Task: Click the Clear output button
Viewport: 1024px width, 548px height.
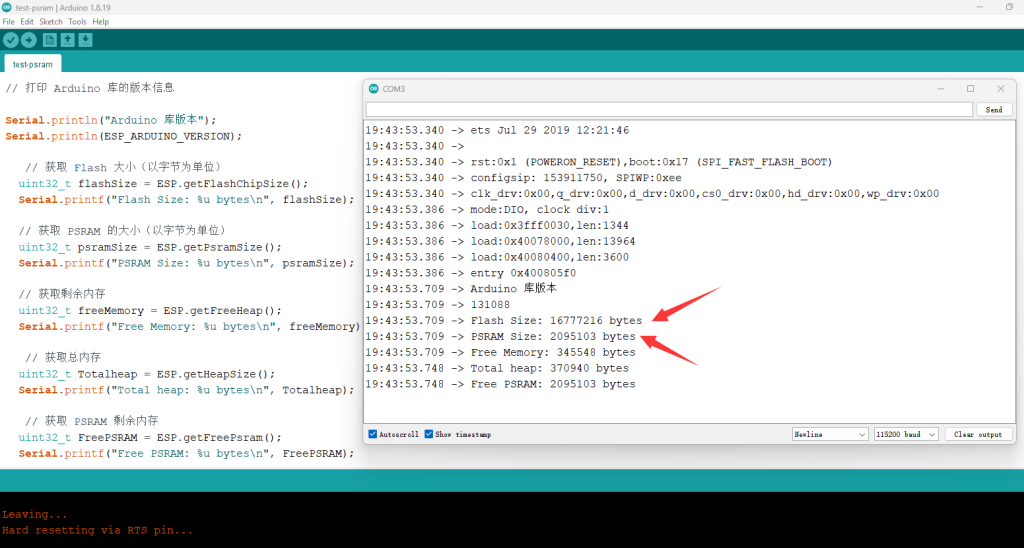Action: (x=977, y=434)
